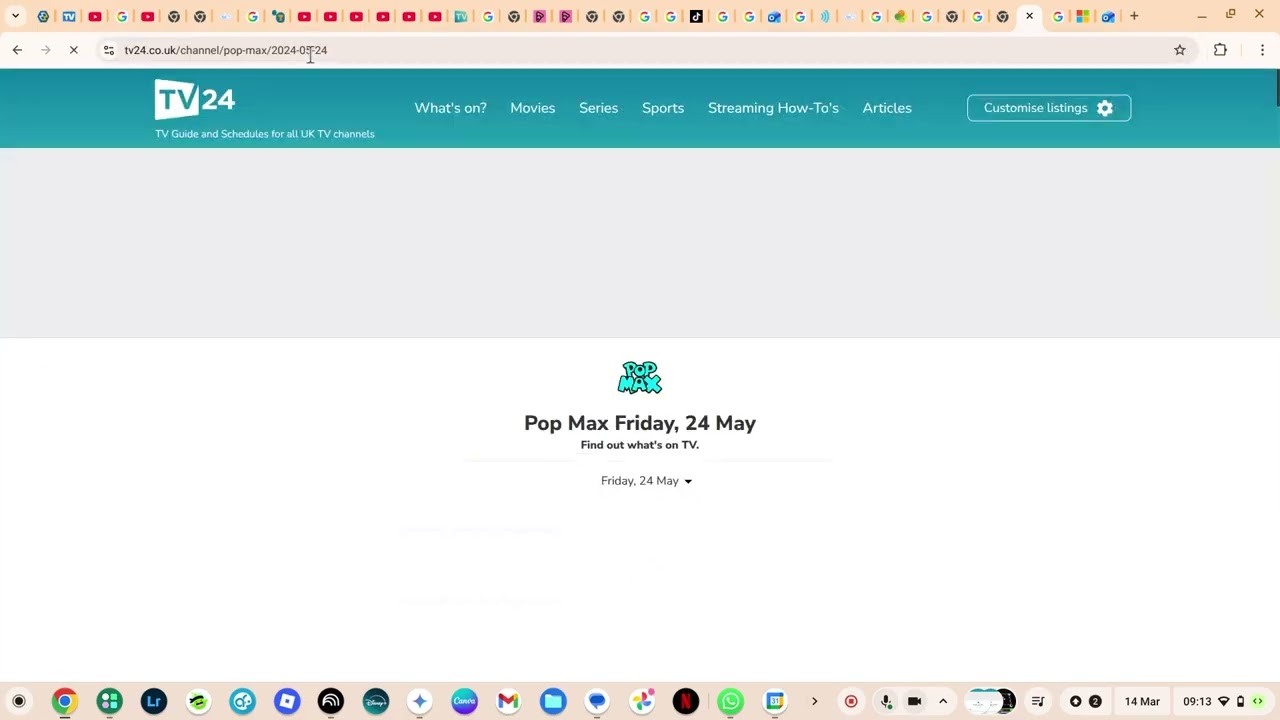Expand the Friday, 24 May date dropdown
Image resolution: width=1280 pixels, height=720 pixels.
pos(646,481)
